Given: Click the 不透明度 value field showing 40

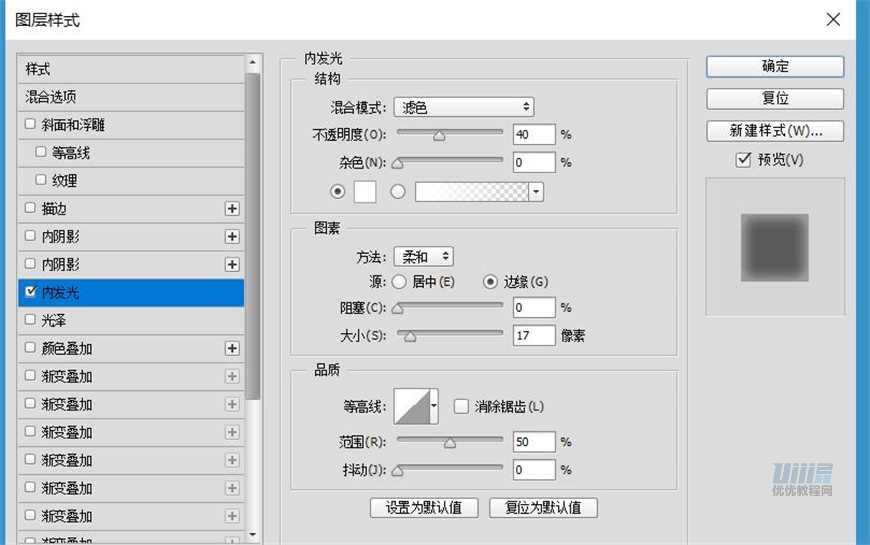Looking at the screenshot, I should click(x=534, y=134).
